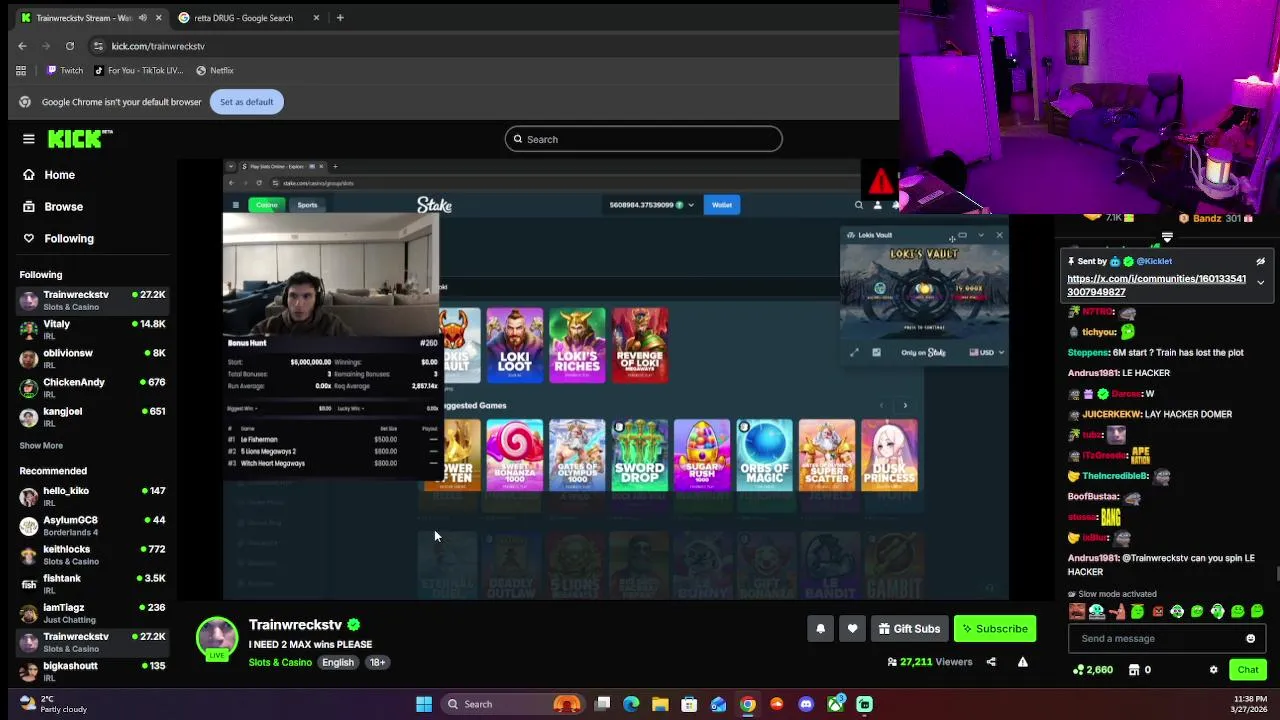The image size is (1280, 720).
Task: Open ChickenAndy channel in Following list
Action: pyautogui.click(x=92, y=387)
